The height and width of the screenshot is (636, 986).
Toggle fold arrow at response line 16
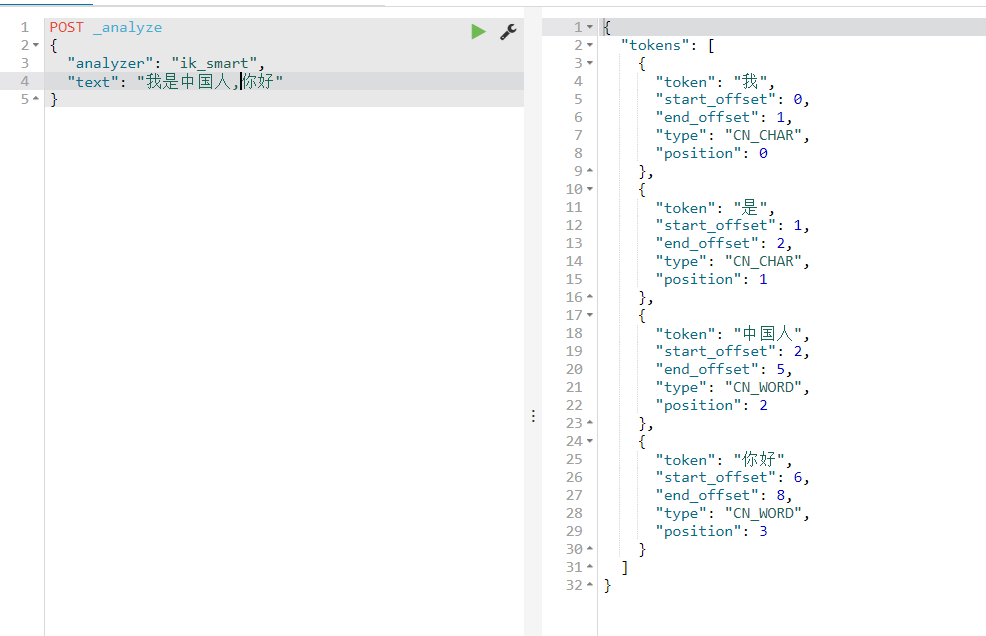click(x=590, y=297)
